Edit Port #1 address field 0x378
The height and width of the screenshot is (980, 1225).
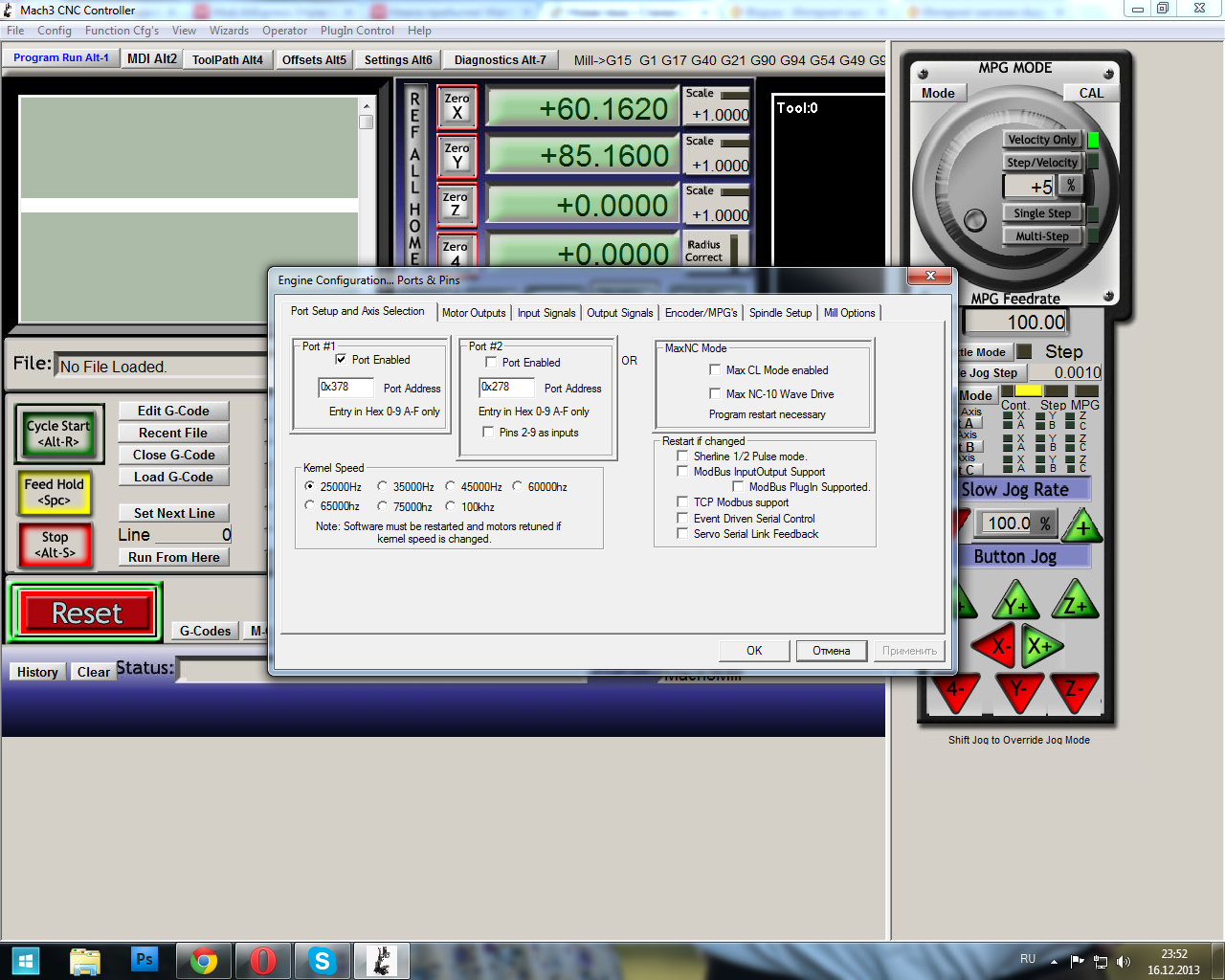coord(345,388)
